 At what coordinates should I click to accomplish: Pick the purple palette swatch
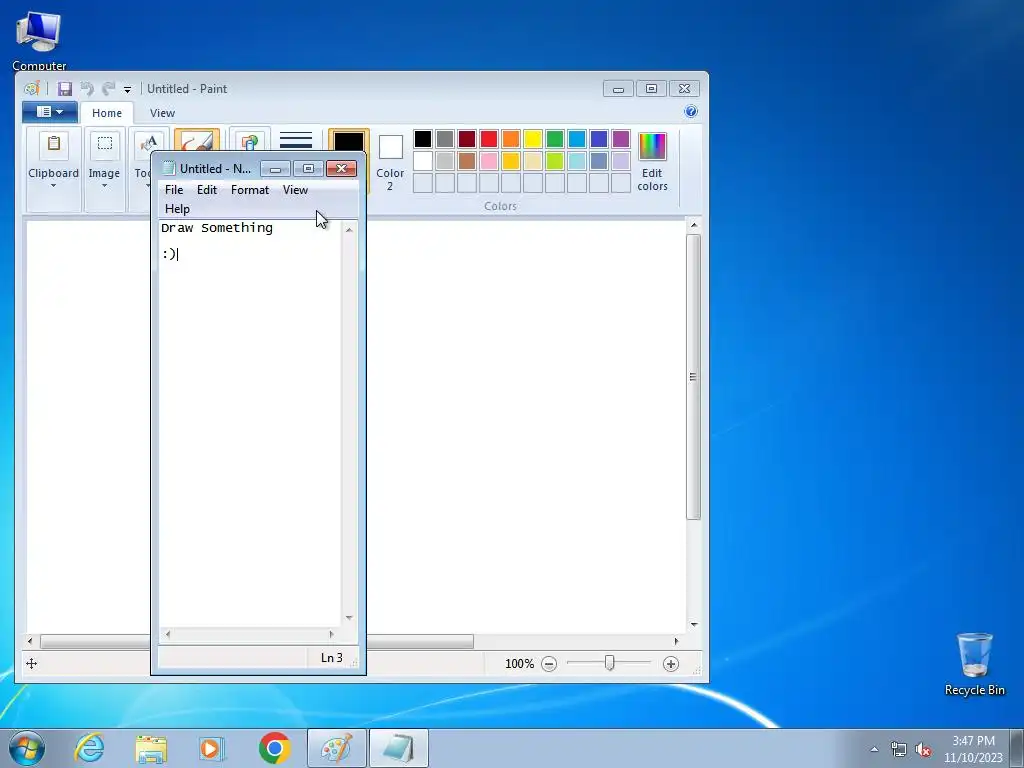[x=621, y=138]
